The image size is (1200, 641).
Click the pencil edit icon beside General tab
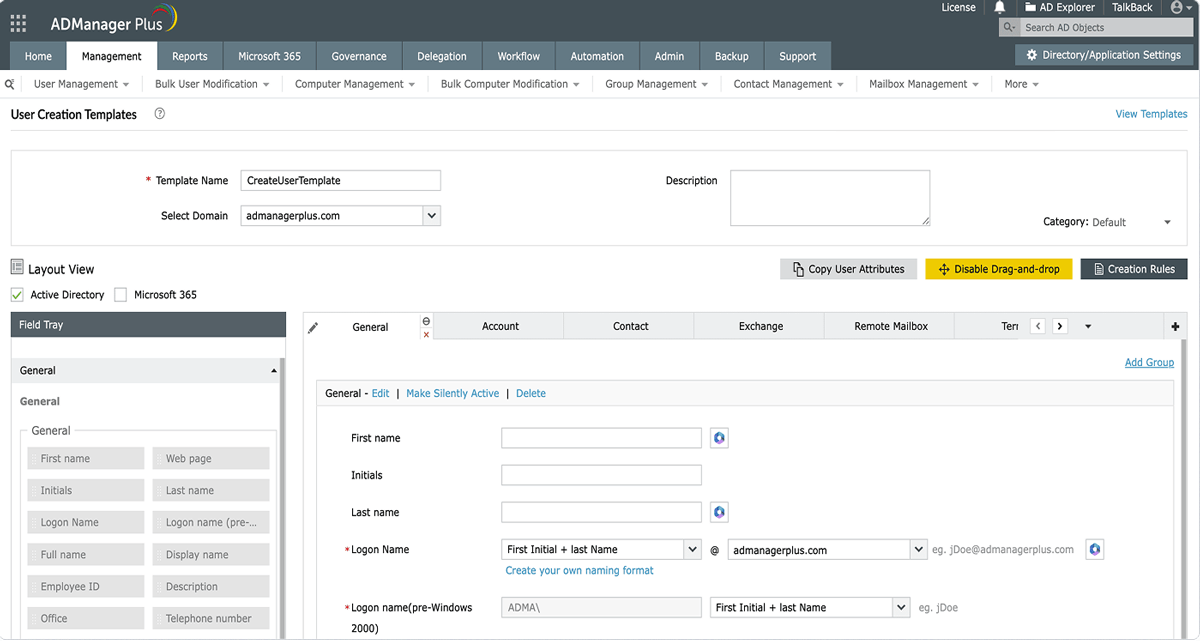click(313, 328)
